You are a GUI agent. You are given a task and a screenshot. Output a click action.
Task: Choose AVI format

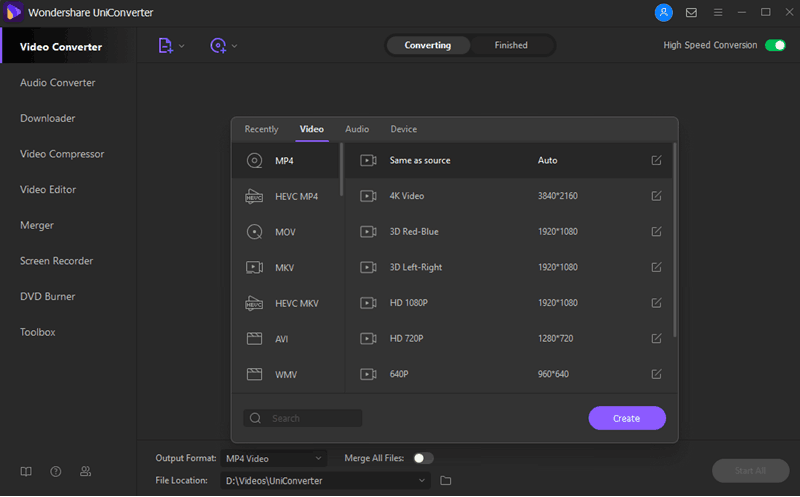(286, 339)
